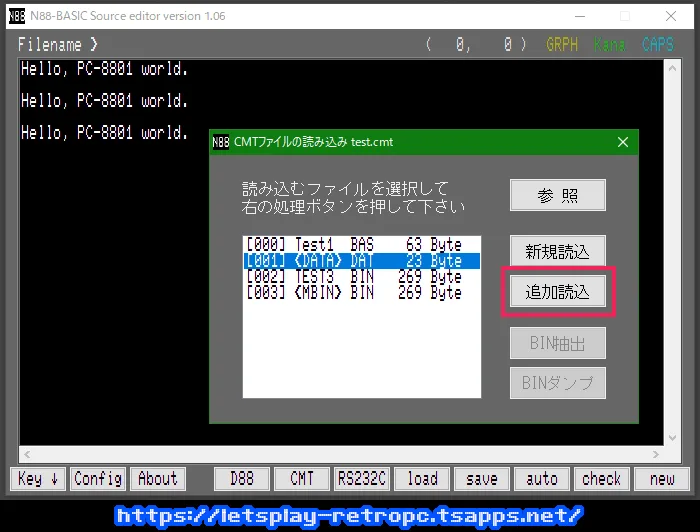Viewport: 700px width, 532px height.
Task: Open the Key dropdown button
Action: [39, 479]
